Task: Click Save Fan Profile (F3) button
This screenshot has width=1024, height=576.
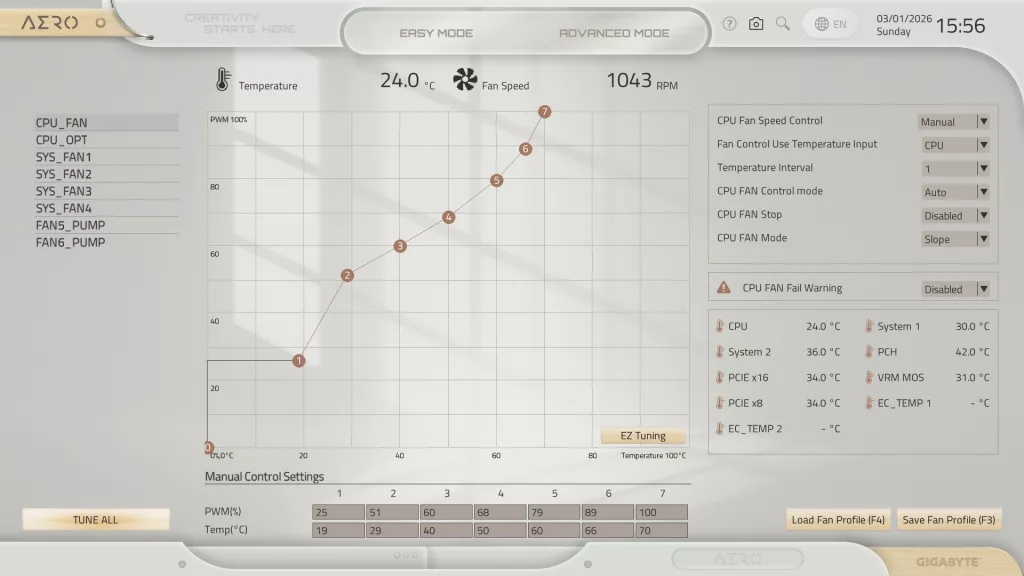Action: pos(949,520)
